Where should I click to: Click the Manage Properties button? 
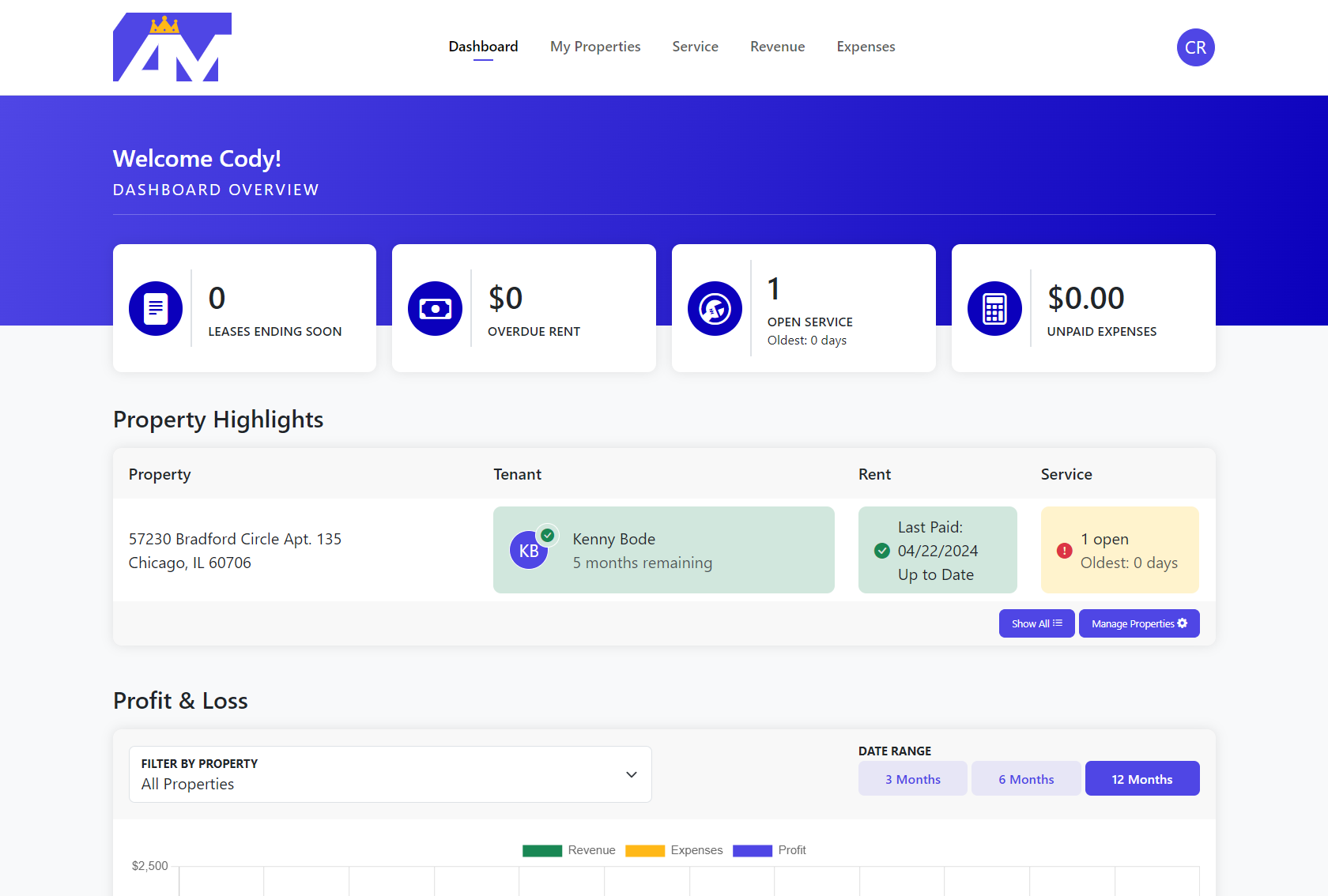(1138, 623)
